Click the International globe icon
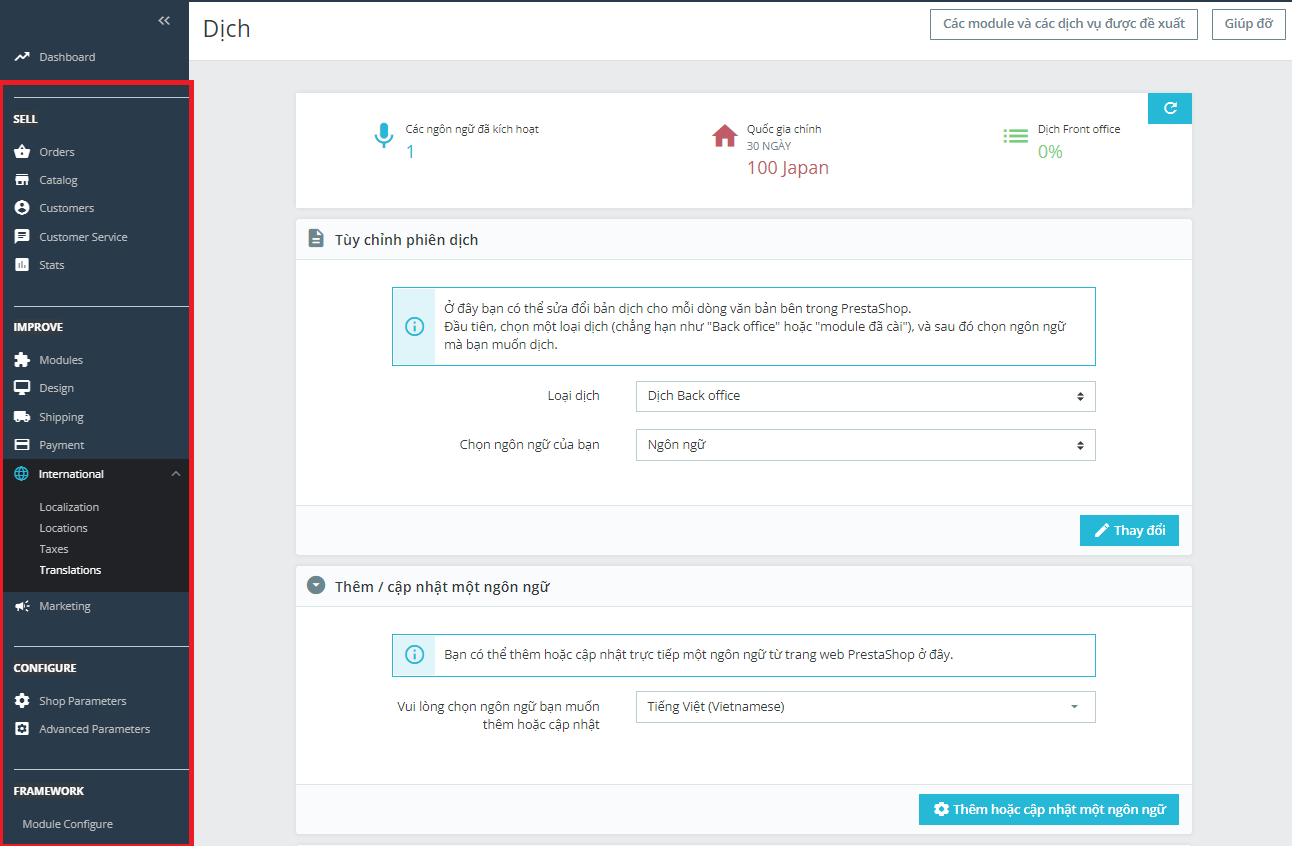 22,474
